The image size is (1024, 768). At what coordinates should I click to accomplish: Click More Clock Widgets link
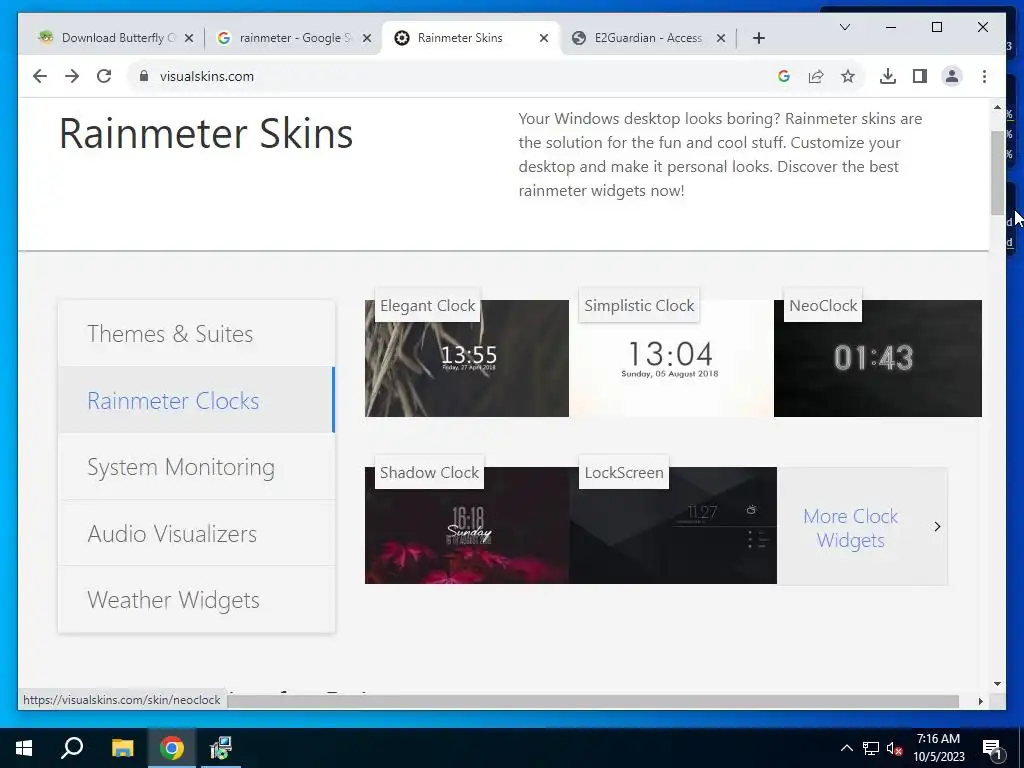[x=850, y=528]
